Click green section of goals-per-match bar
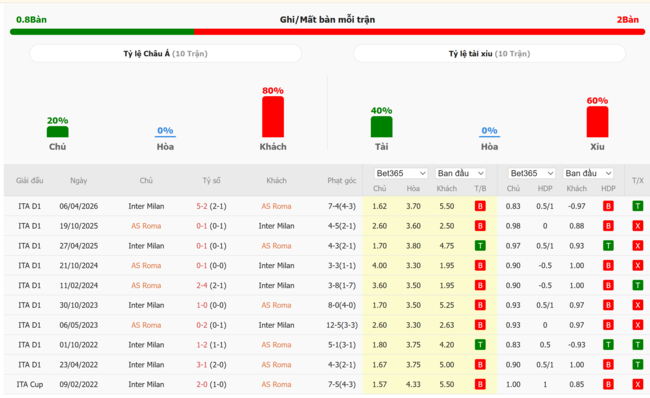This screenshot has width=650, height=398. (102, 32)
